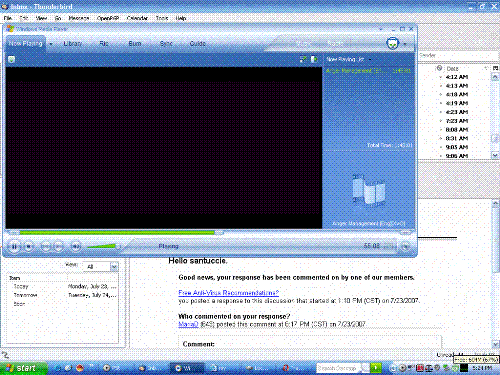The image size is (500, 375).
Task: Select the Today row in calendar pane
Action: 62,287
